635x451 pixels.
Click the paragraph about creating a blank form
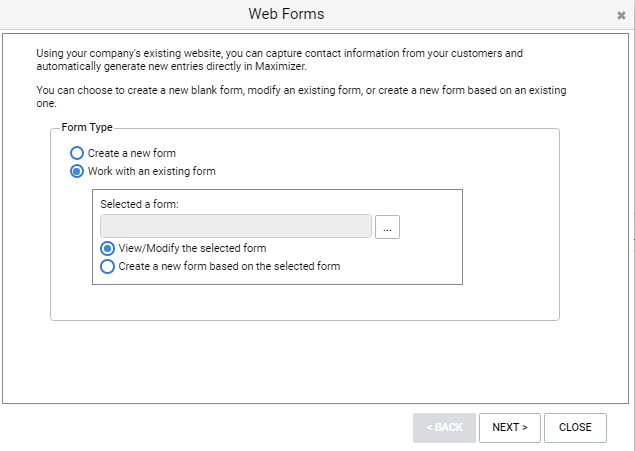pos(300,95)
